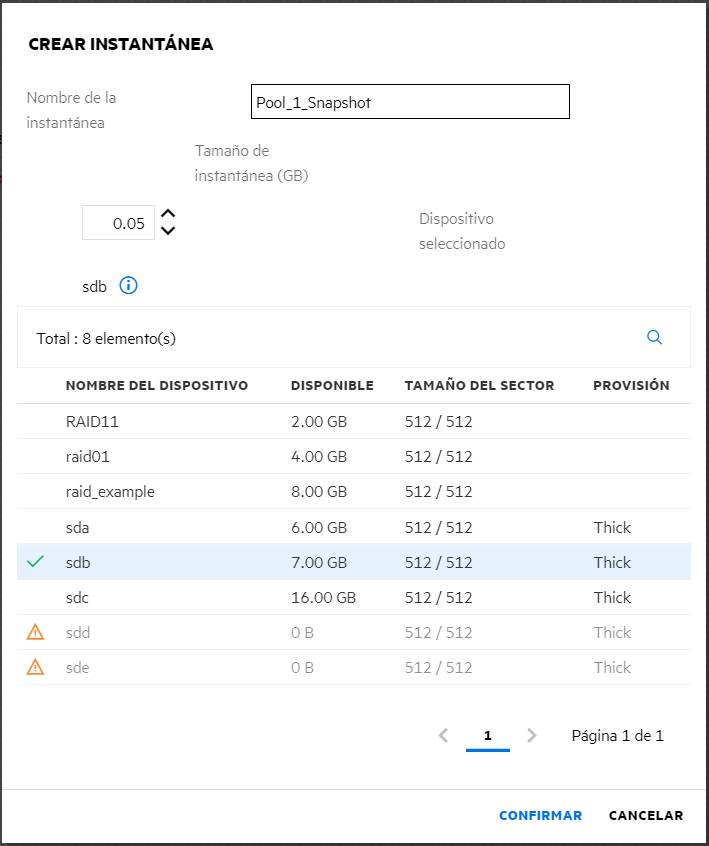Viewport: 709px width, 846px height.
Task: Increase snapshot size with up arrow
Action: click(168, 215)
